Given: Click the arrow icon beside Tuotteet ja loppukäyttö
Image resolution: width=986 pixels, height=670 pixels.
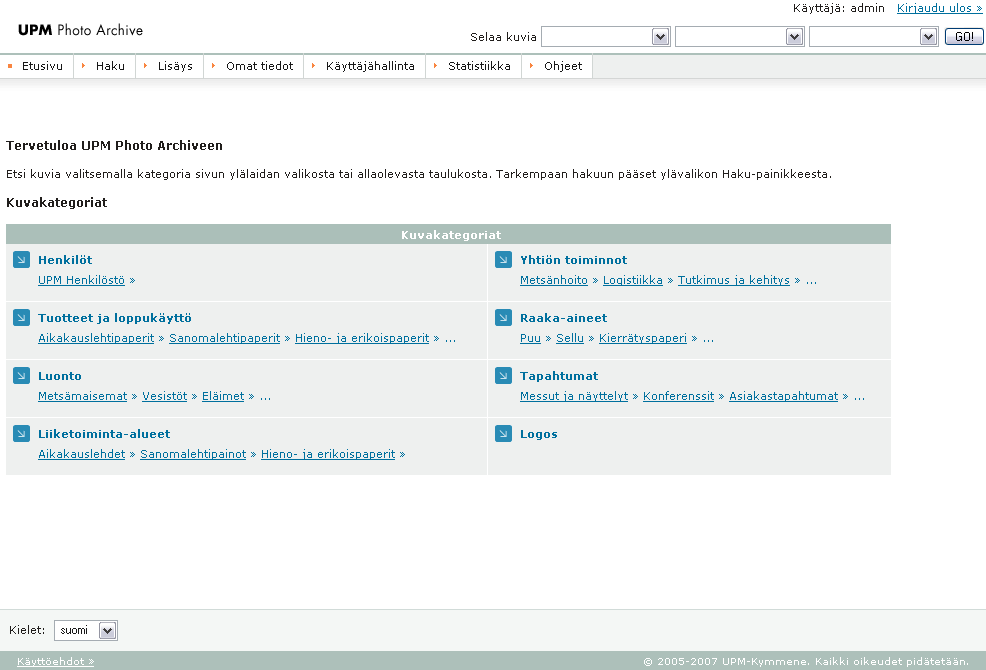Looking at the screenshot, I should [x=21, y=317].
